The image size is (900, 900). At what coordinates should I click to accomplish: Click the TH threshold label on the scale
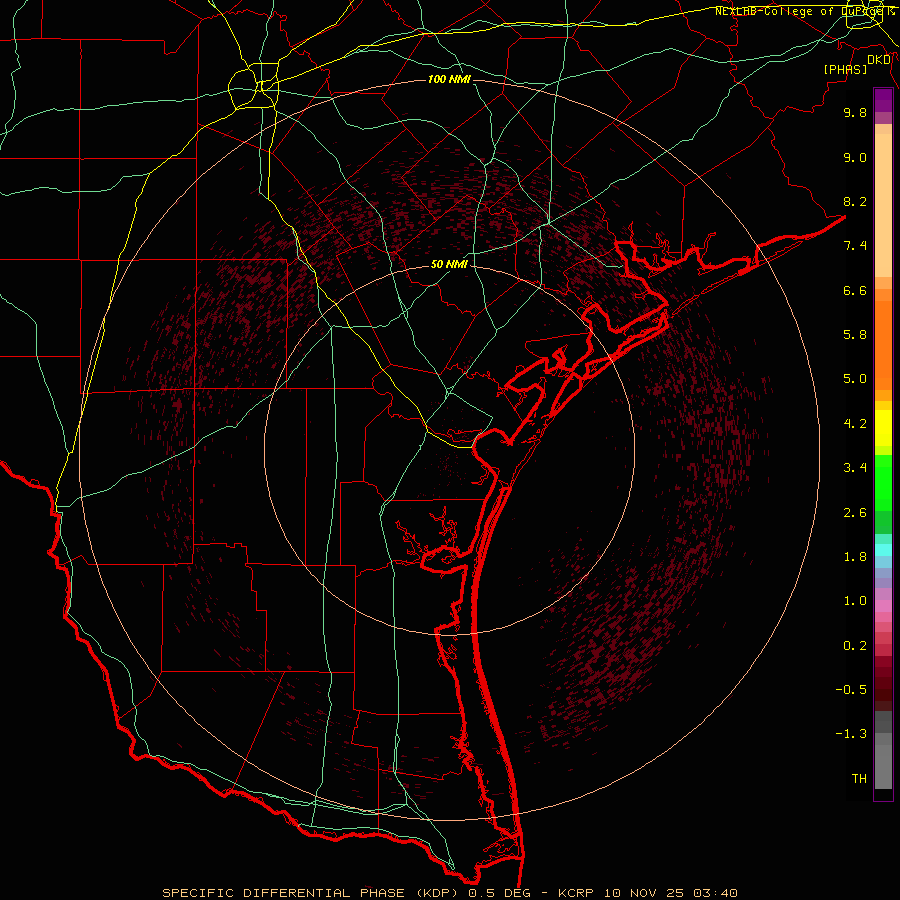(x=859, y=779)
